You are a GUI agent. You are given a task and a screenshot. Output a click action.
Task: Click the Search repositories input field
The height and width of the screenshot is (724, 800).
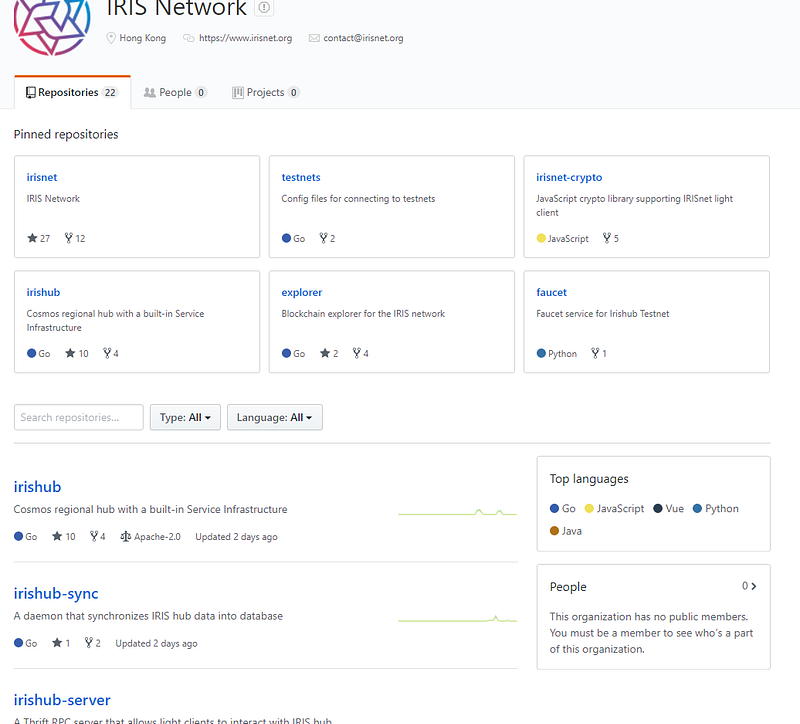pos(79,417)
